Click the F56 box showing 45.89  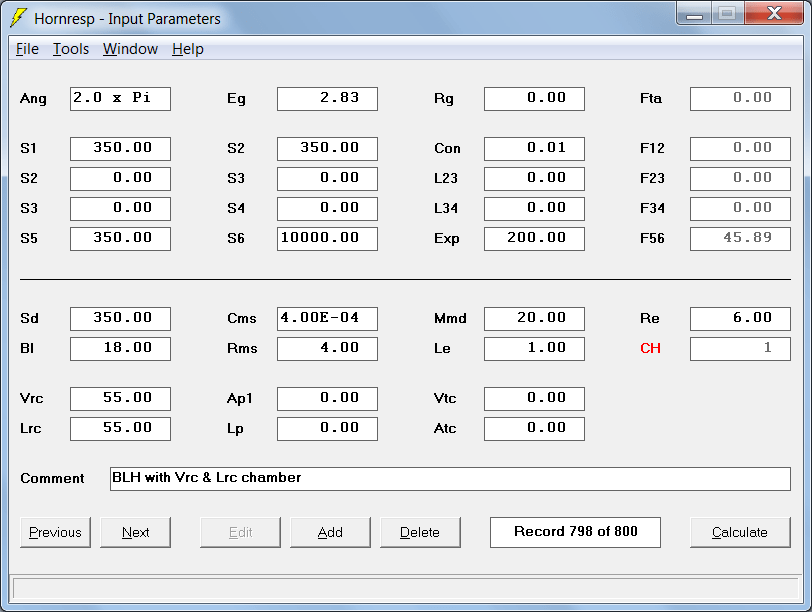click(741, 239)
